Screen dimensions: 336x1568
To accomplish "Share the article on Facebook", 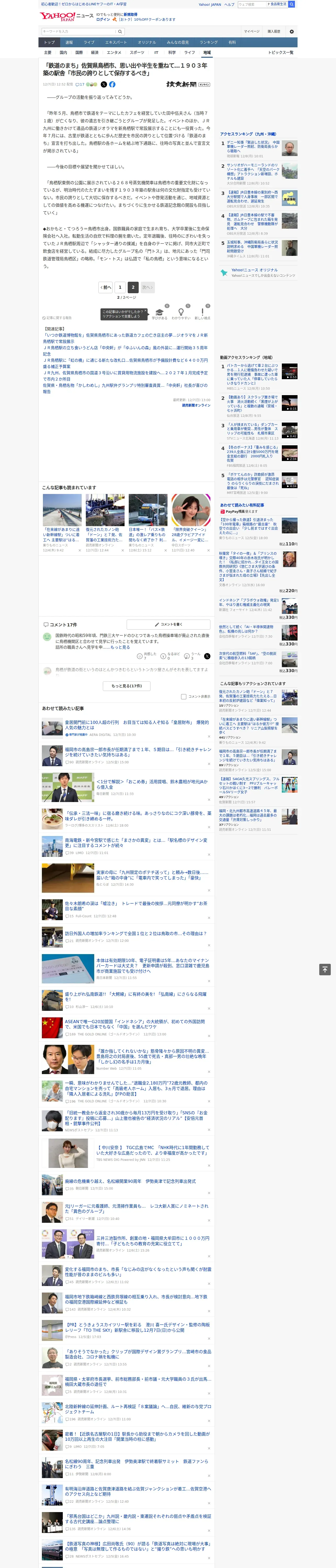I will click(112, 85).
